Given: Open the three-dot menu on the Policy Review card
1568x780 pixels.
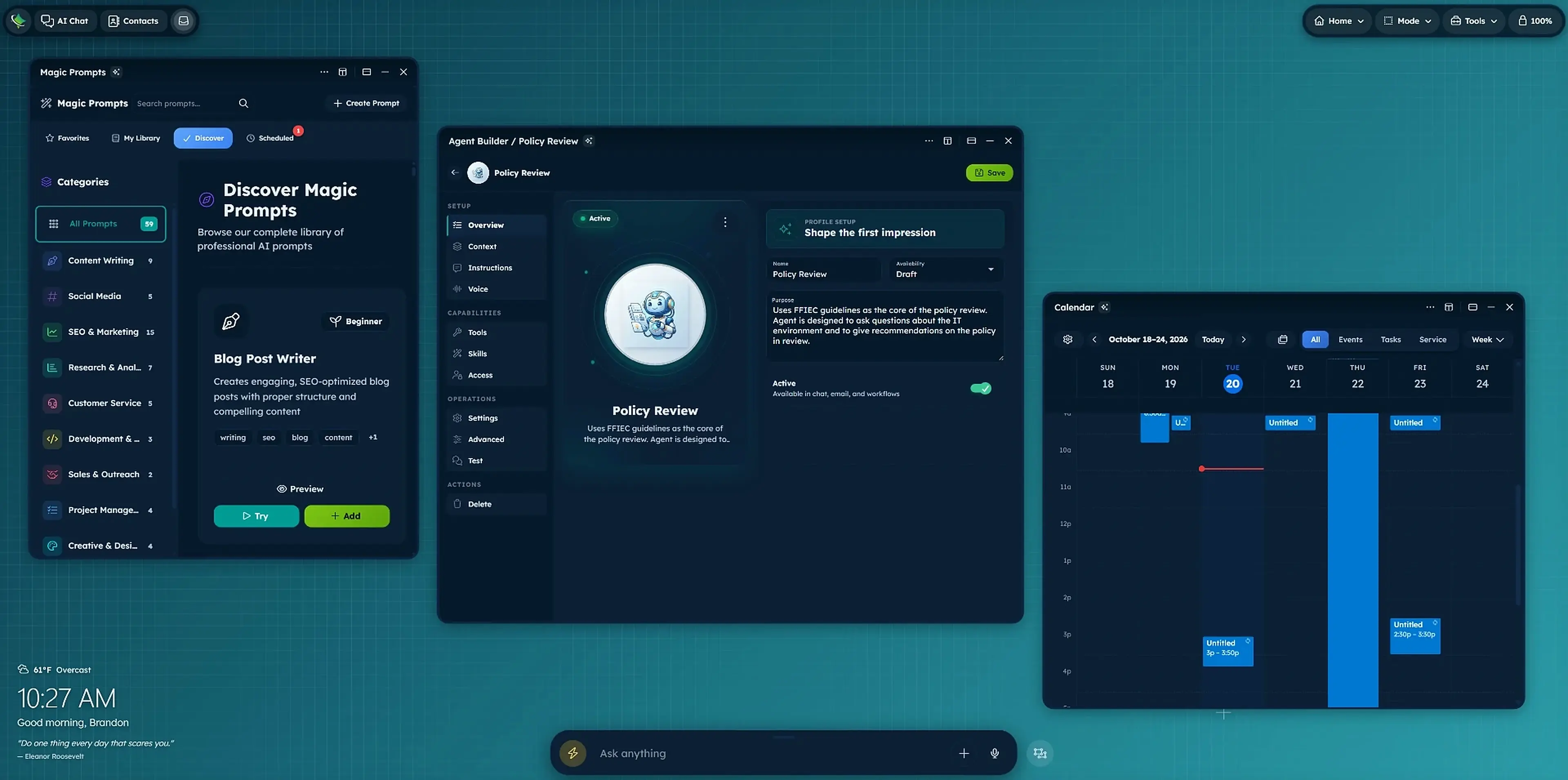Looking at the screenshot, I should (725, 222).
